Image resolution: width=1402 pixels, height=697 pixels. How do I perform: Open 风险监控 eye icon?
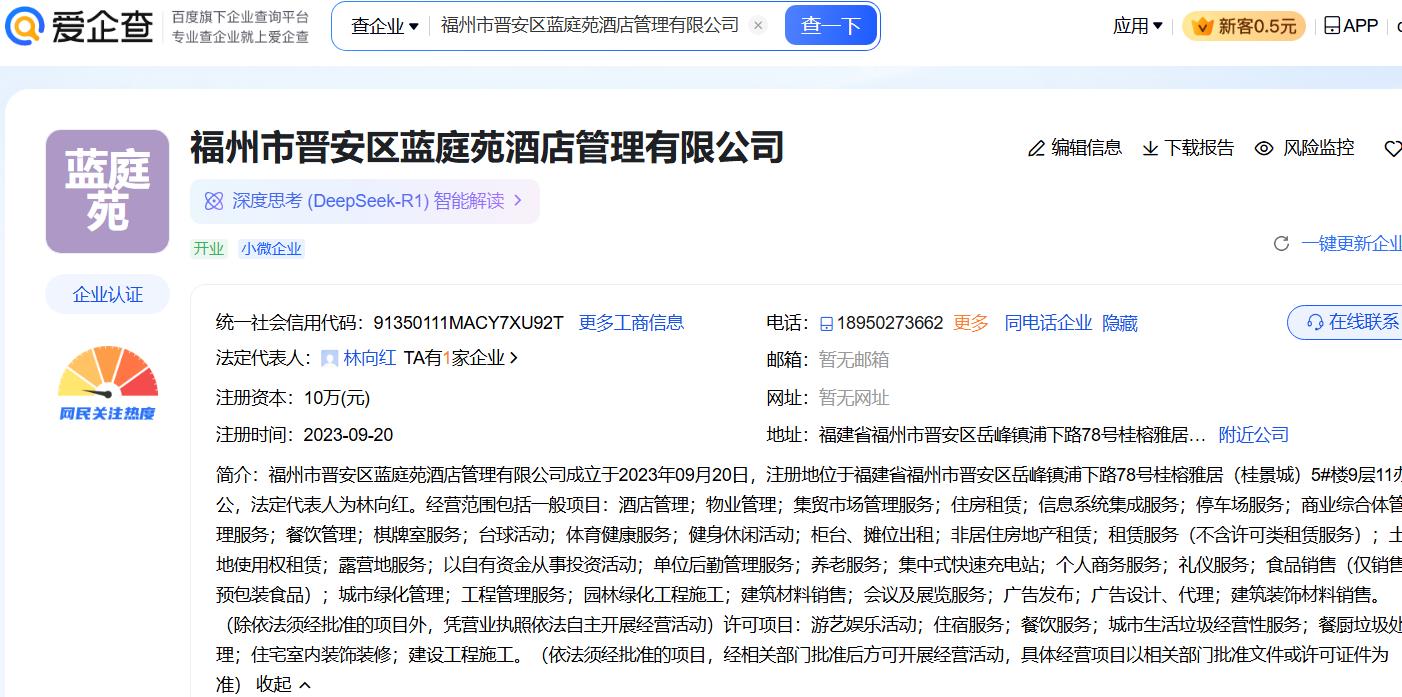(1264, 149)
